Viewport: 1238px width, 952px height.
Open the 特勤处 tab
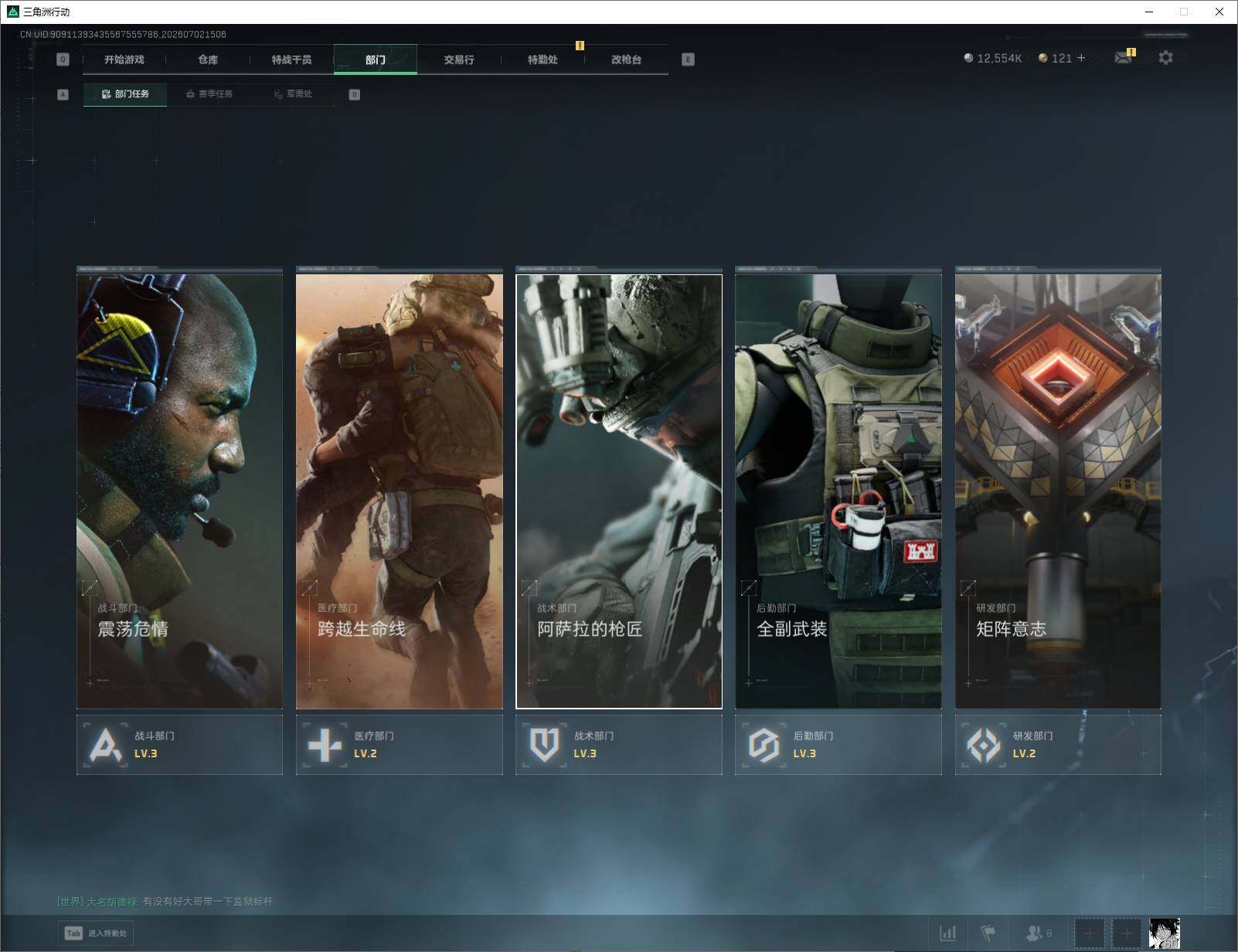(542, 59)
